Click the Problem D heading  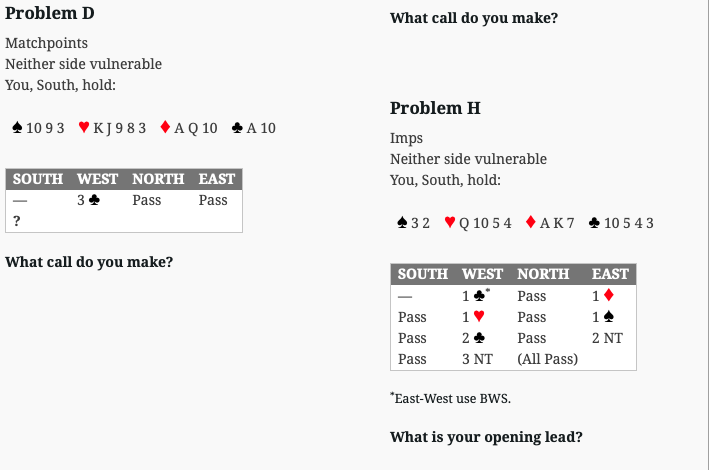pyautogui.click(x=50, y=13)
